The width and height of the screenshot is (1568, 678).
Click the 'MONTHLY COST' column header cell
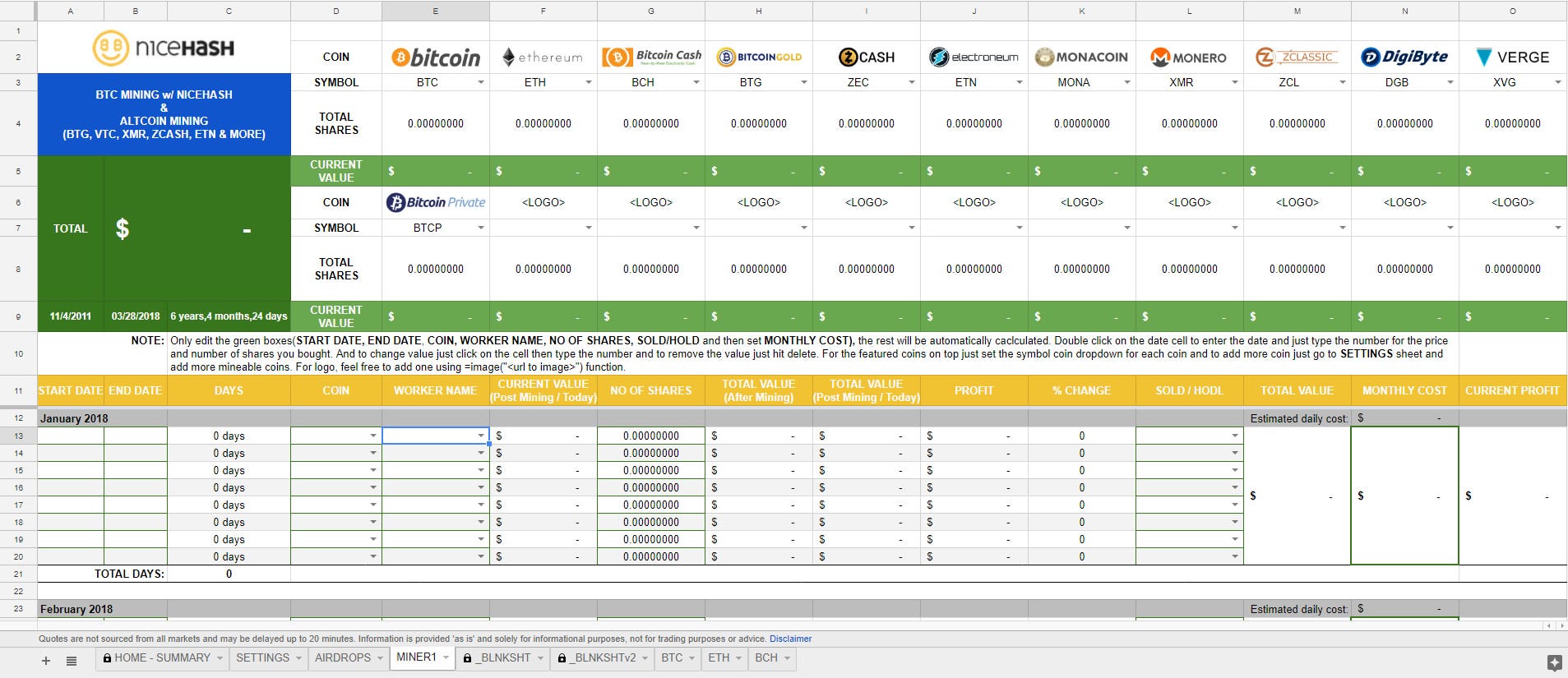[x=1404, y=390]
